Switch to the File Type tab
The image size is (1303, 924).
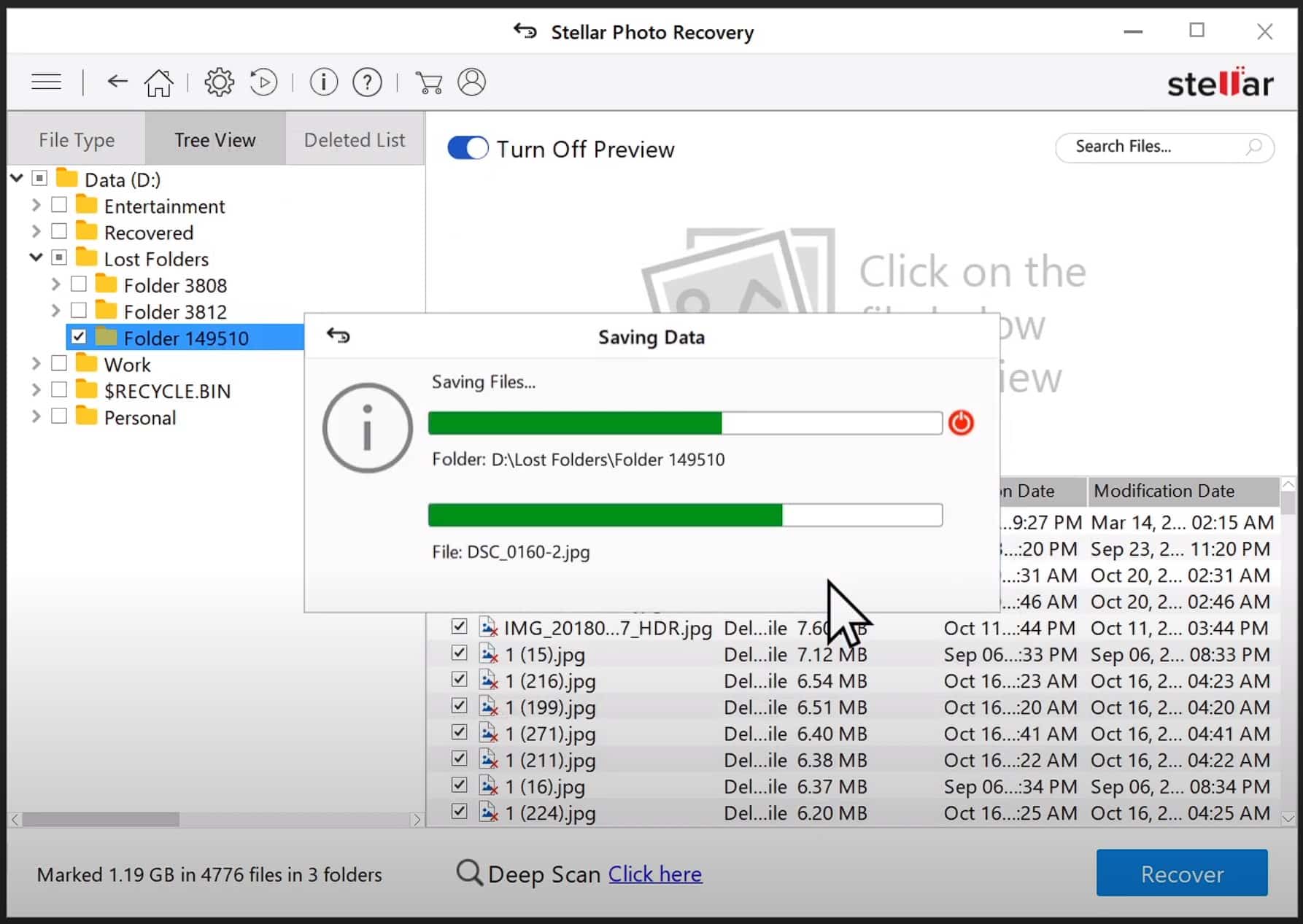click(77, 139)
